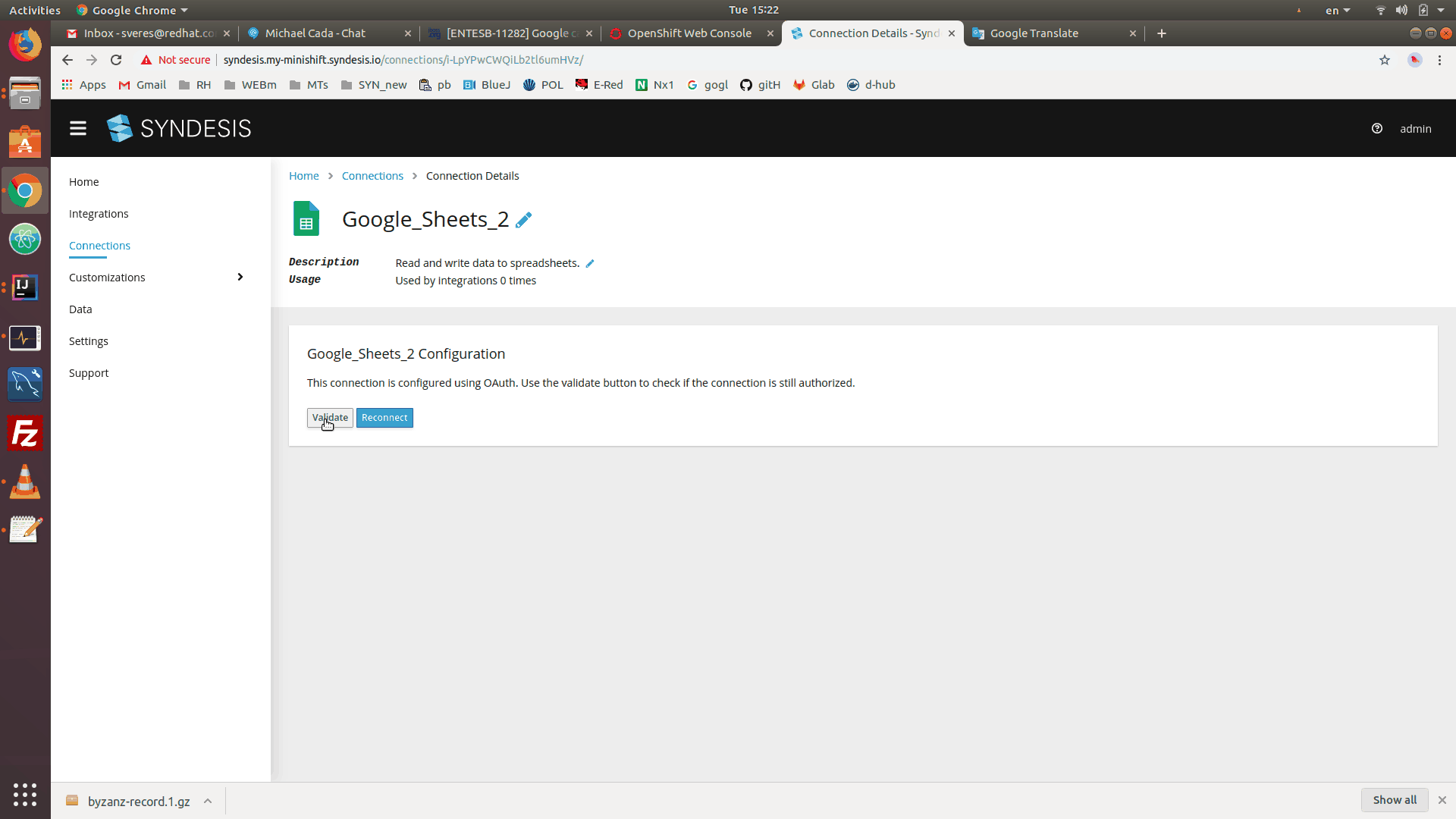Select Support in sidebar
The height and width of the screenshot is (819, 1456).
pos(89,373)
